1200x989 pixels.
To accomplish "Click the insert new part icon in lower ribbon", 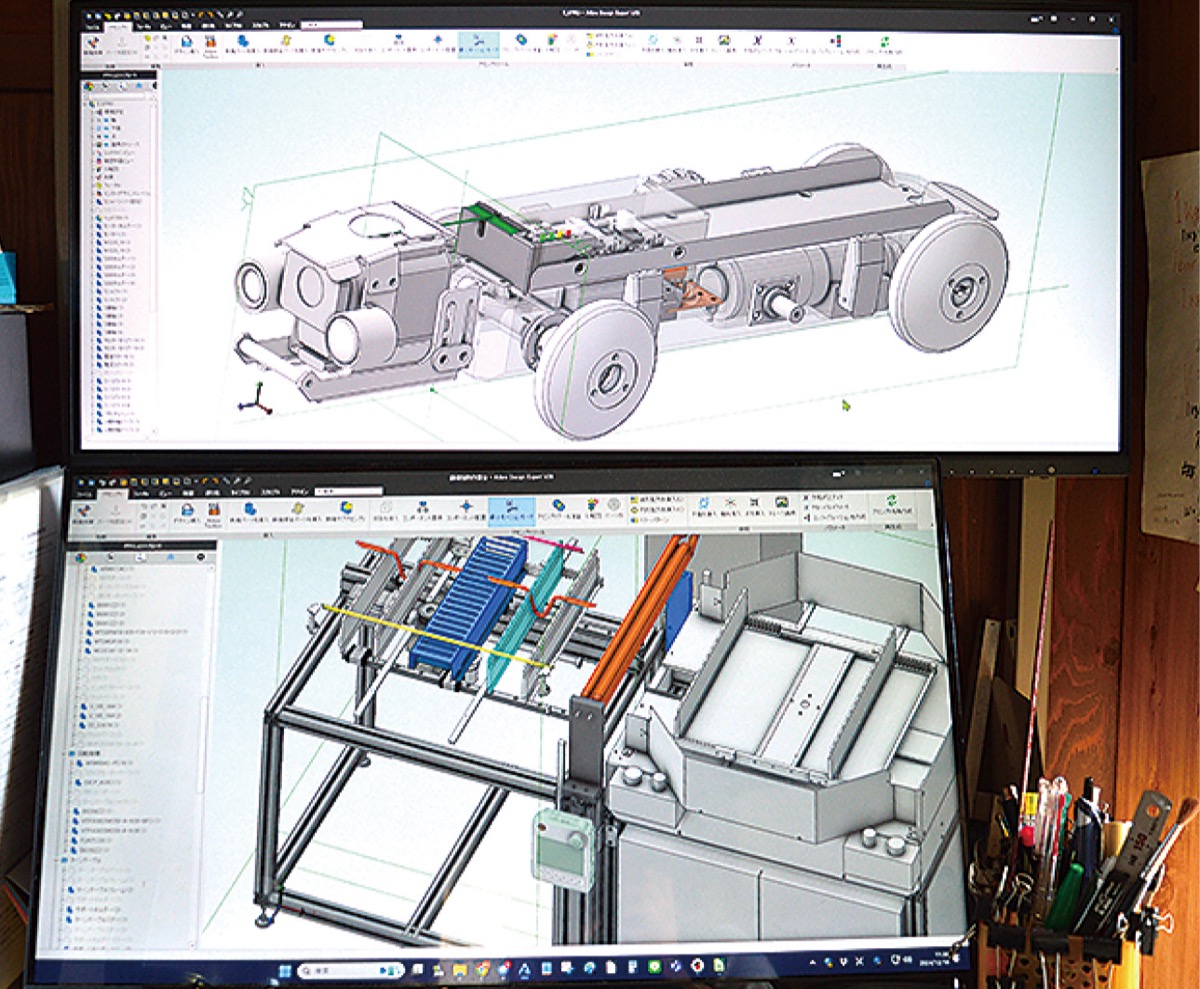I will [x=250, y=509].
